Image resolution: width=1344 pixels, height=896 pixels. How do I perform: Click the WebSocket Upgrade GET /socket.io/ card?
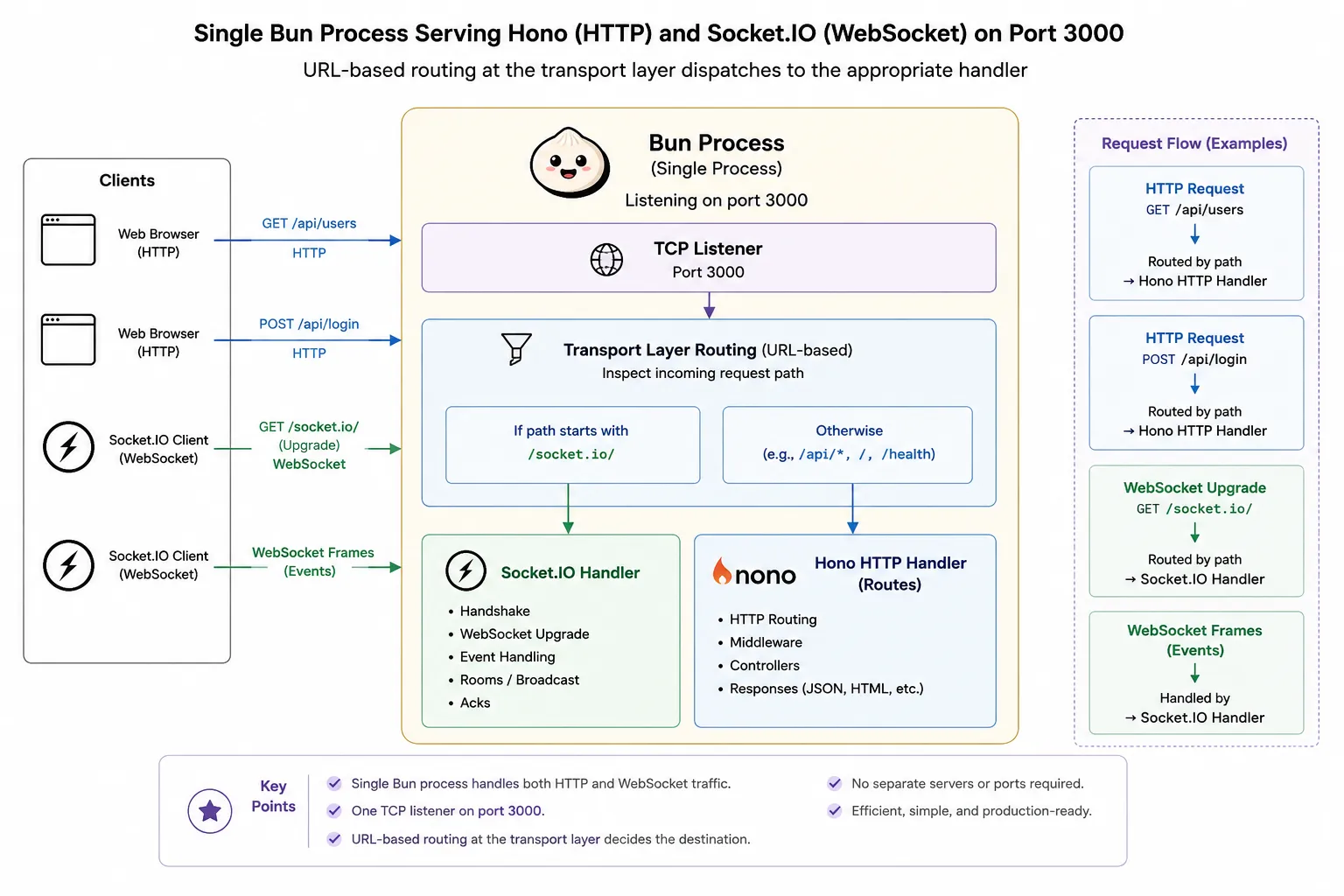coord(1196,531)
